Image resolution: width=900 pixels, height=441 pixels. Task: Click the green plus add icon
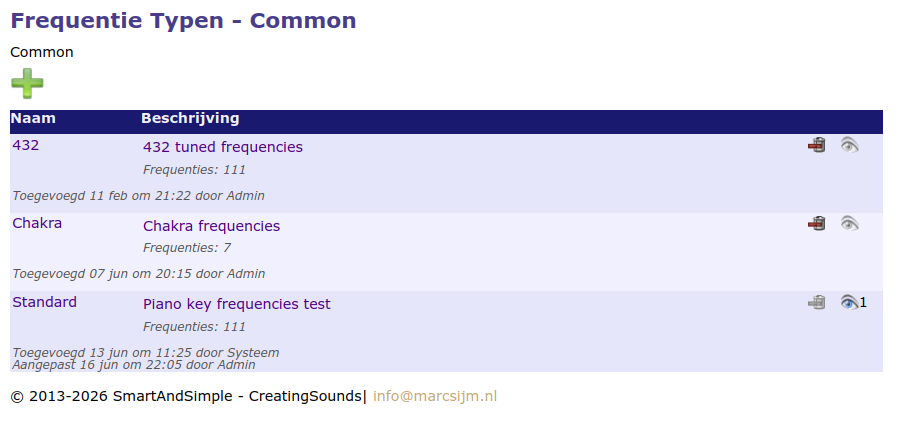pos(27,84)
